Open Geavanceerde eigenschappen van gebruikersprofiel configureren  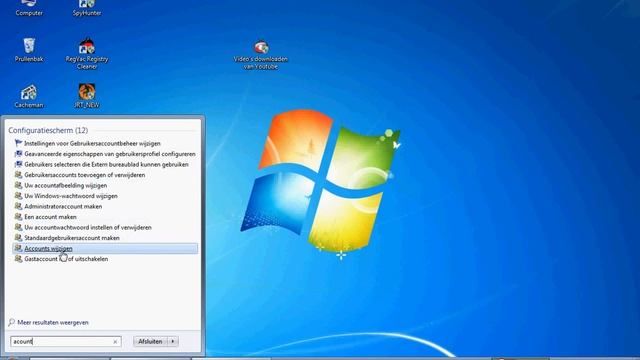pos(110,154)
